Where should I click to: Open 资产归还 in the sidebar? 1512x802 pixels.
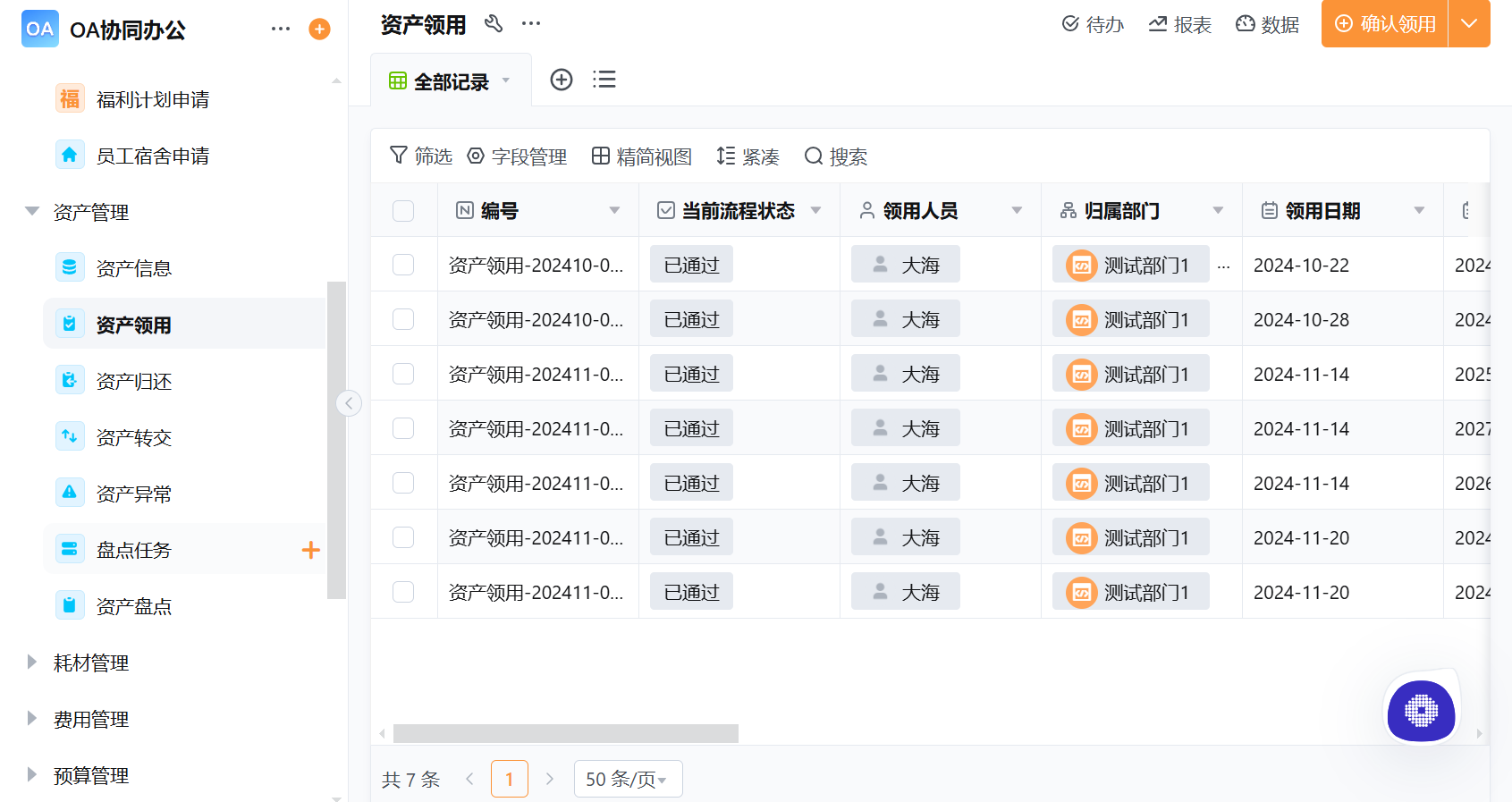click(134, 381)
